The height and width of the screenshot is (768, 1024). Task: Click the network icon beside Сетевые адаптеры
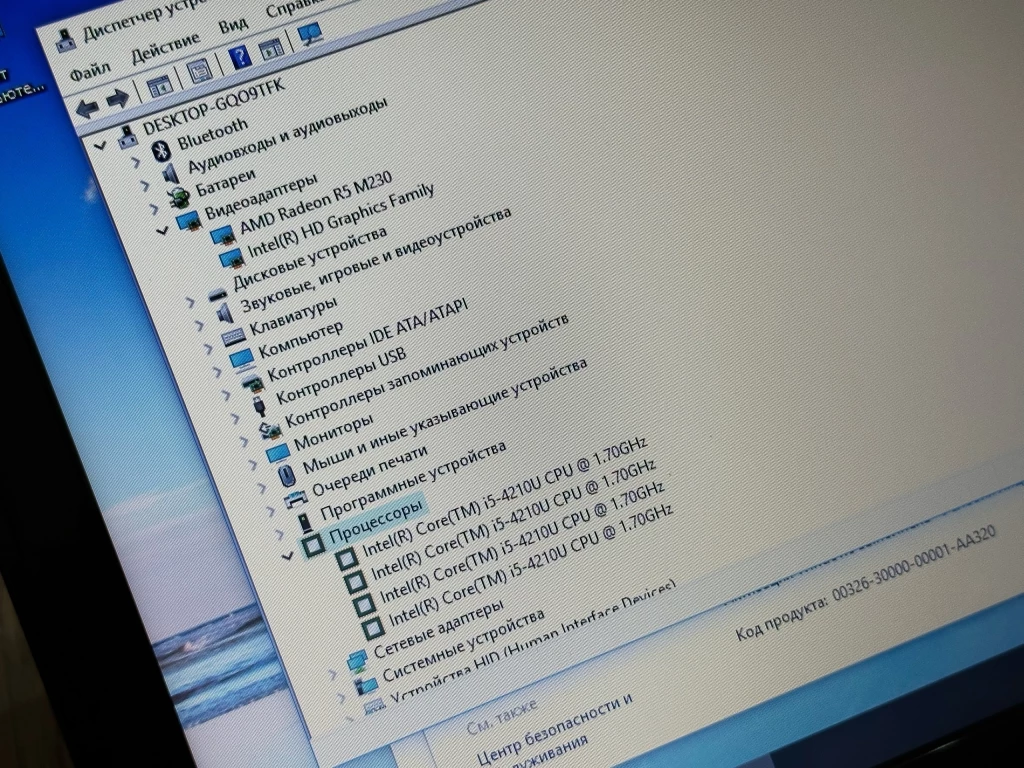coord(358,661)
